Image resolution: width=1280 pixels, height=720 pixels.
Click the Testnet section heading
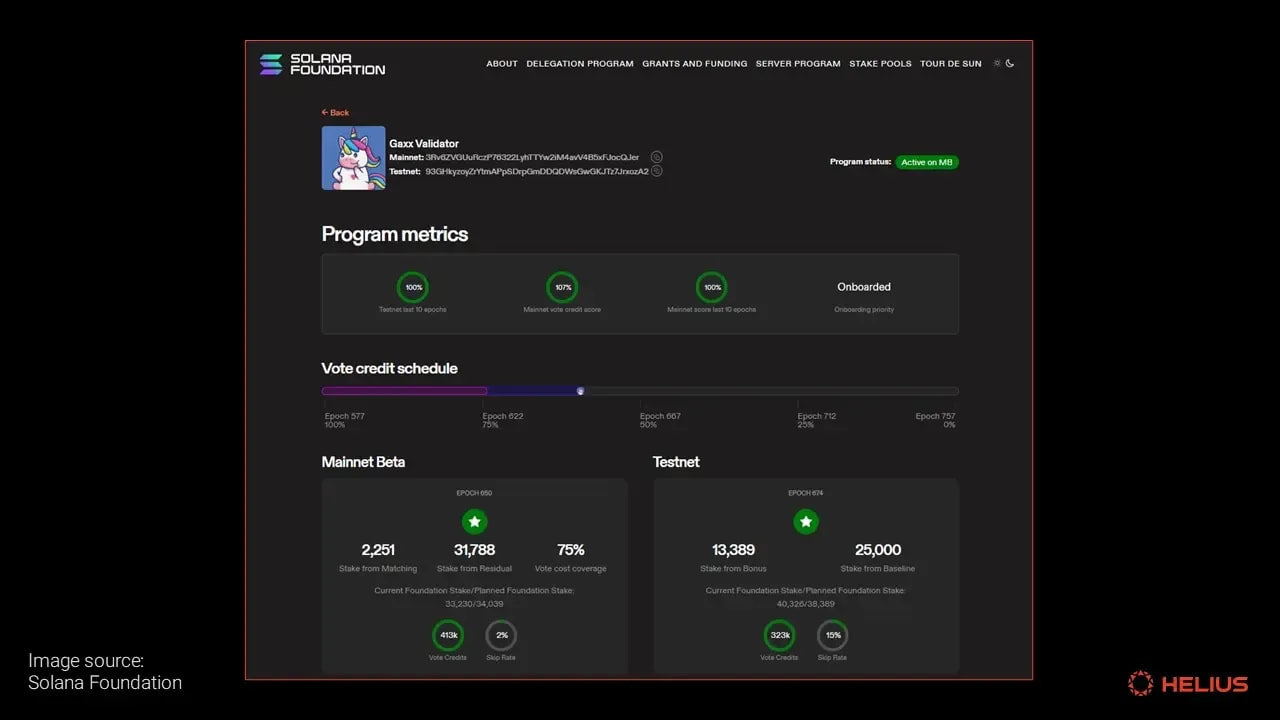click(x=676, y=462)
